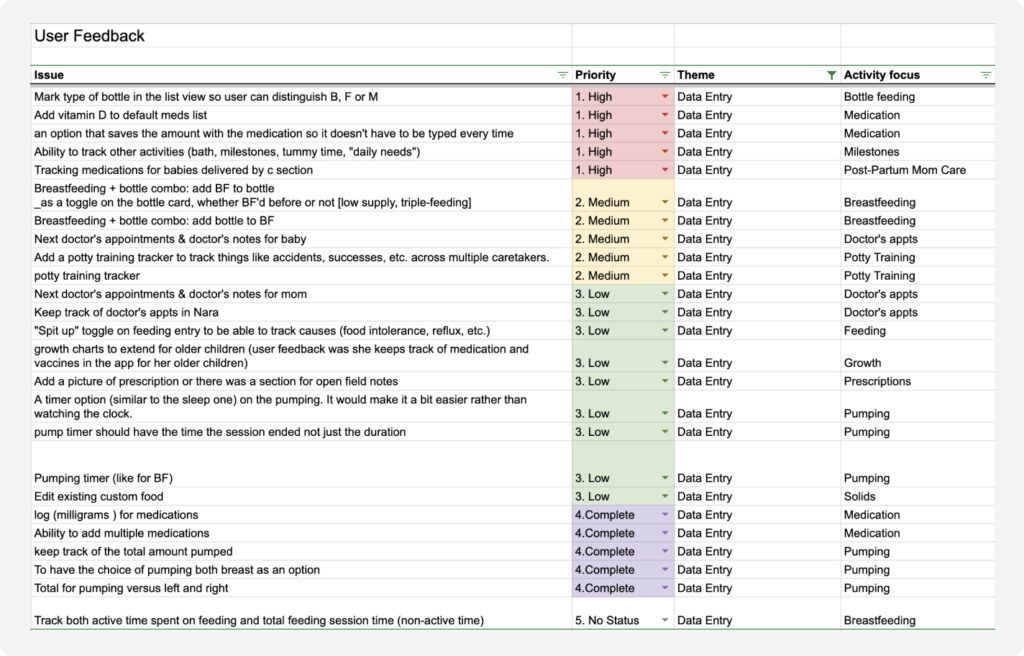Open priority dropdown for 'Next doctor's appointments for baby' row
Image resolution: width=1024 pixels, height=656 pixels.
coord(665,239)
